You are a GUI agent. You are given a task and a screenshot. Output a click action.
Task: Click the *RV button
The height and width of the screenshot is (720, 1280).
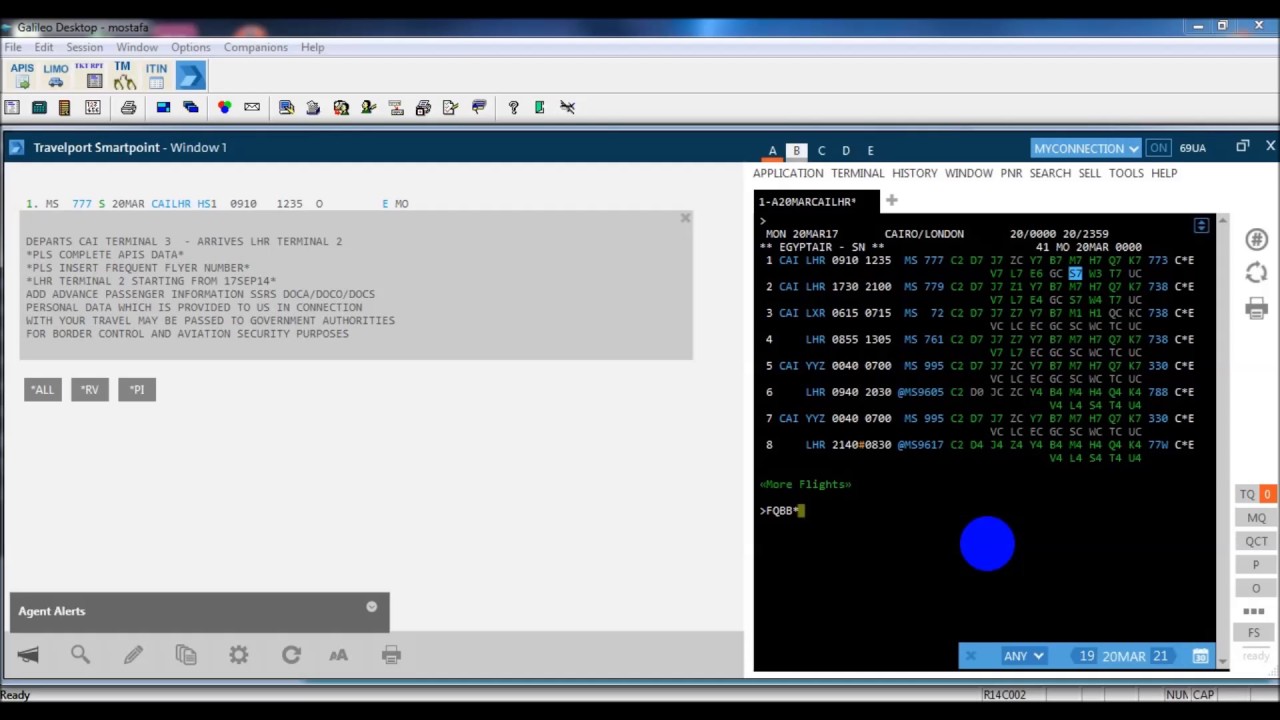pos(89,390)
